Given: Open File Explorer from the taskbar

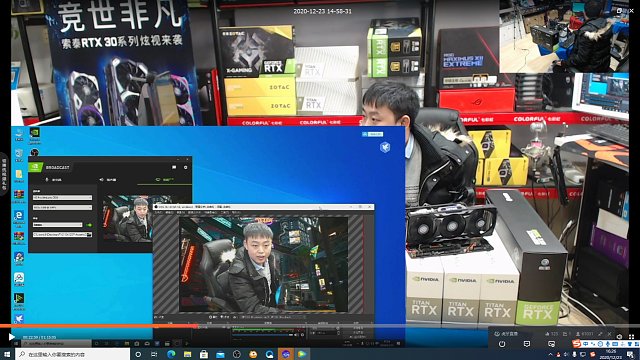Looking at the screenshot, I should [x=187, y=354].
